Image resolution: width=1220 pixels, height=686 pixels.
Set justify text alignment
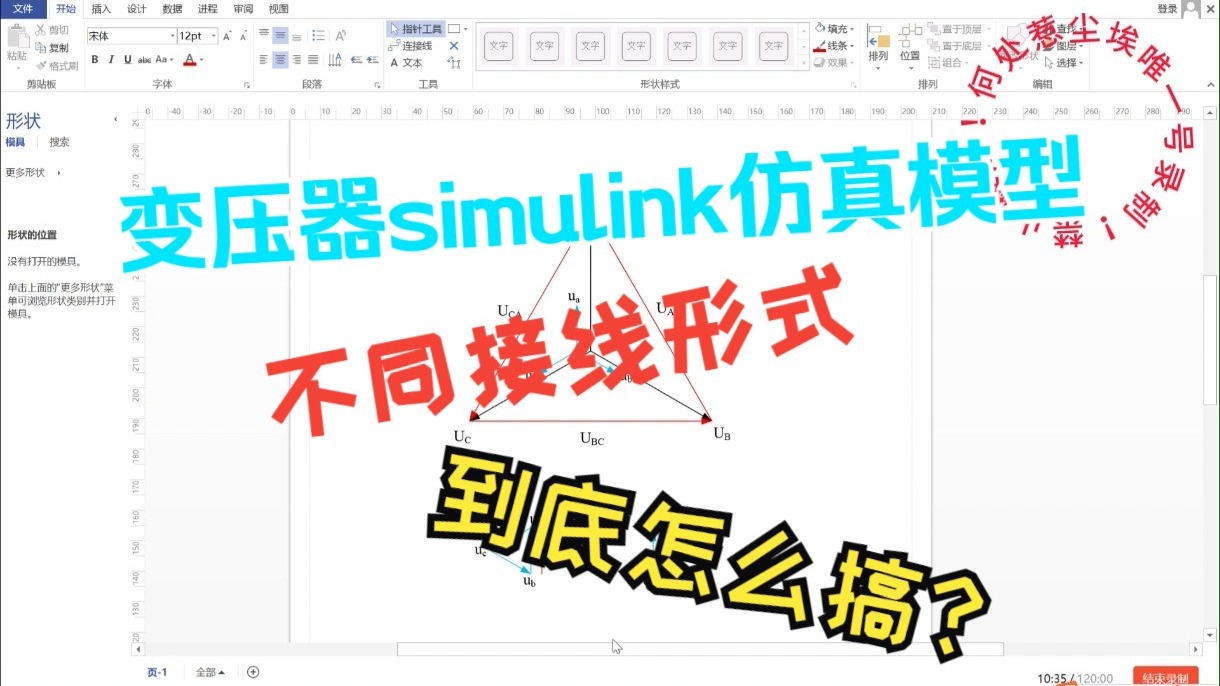pos(313,60)
